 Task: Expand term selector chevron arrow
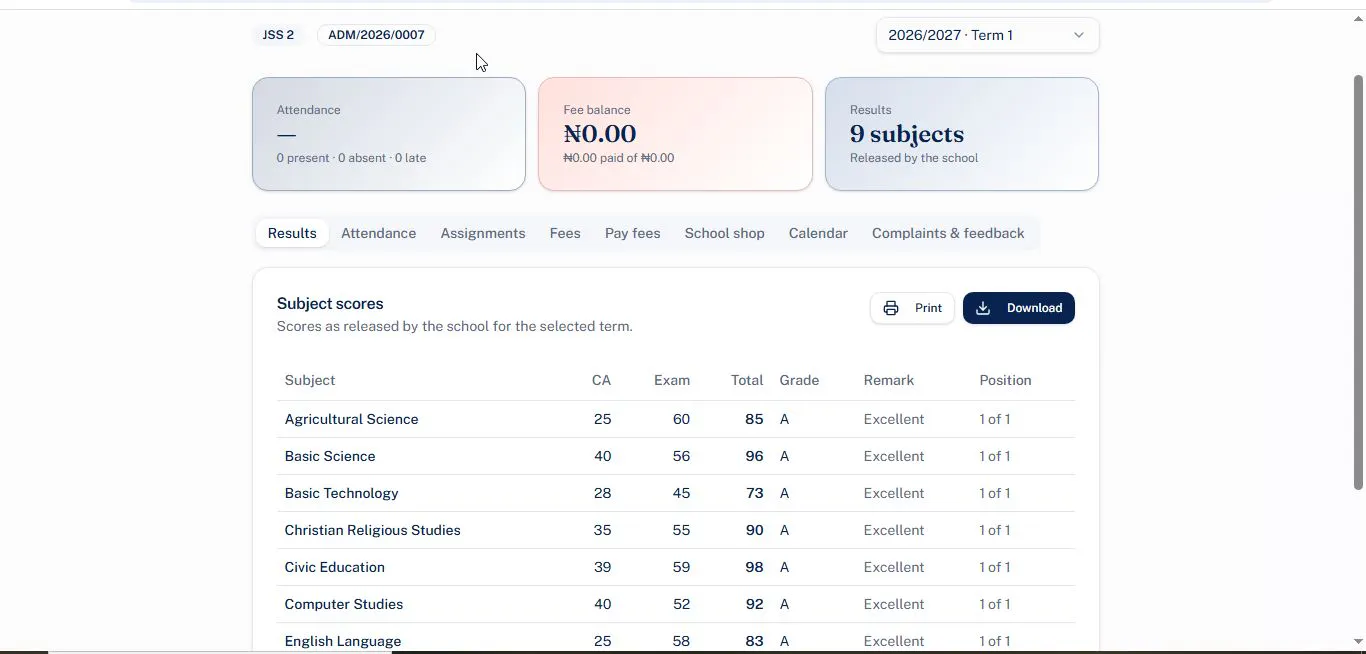coord(1079,35)
